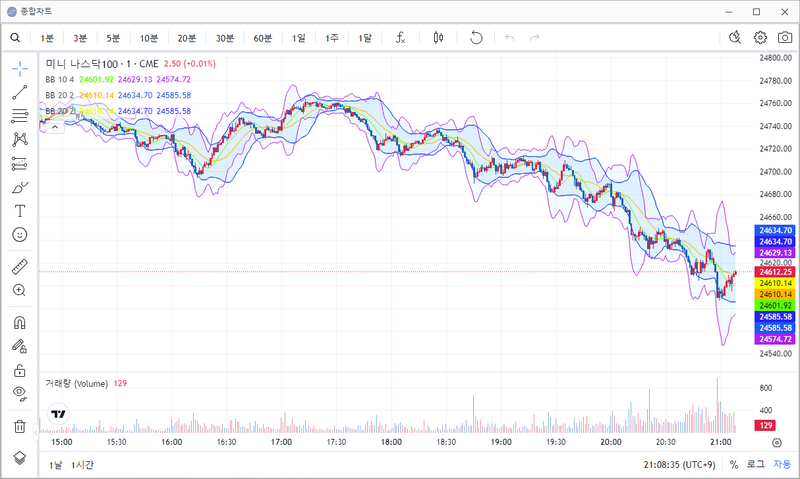The image size is (800, 479).
Task: Remove drawings with the trash icon
Action: coord(19,426)
